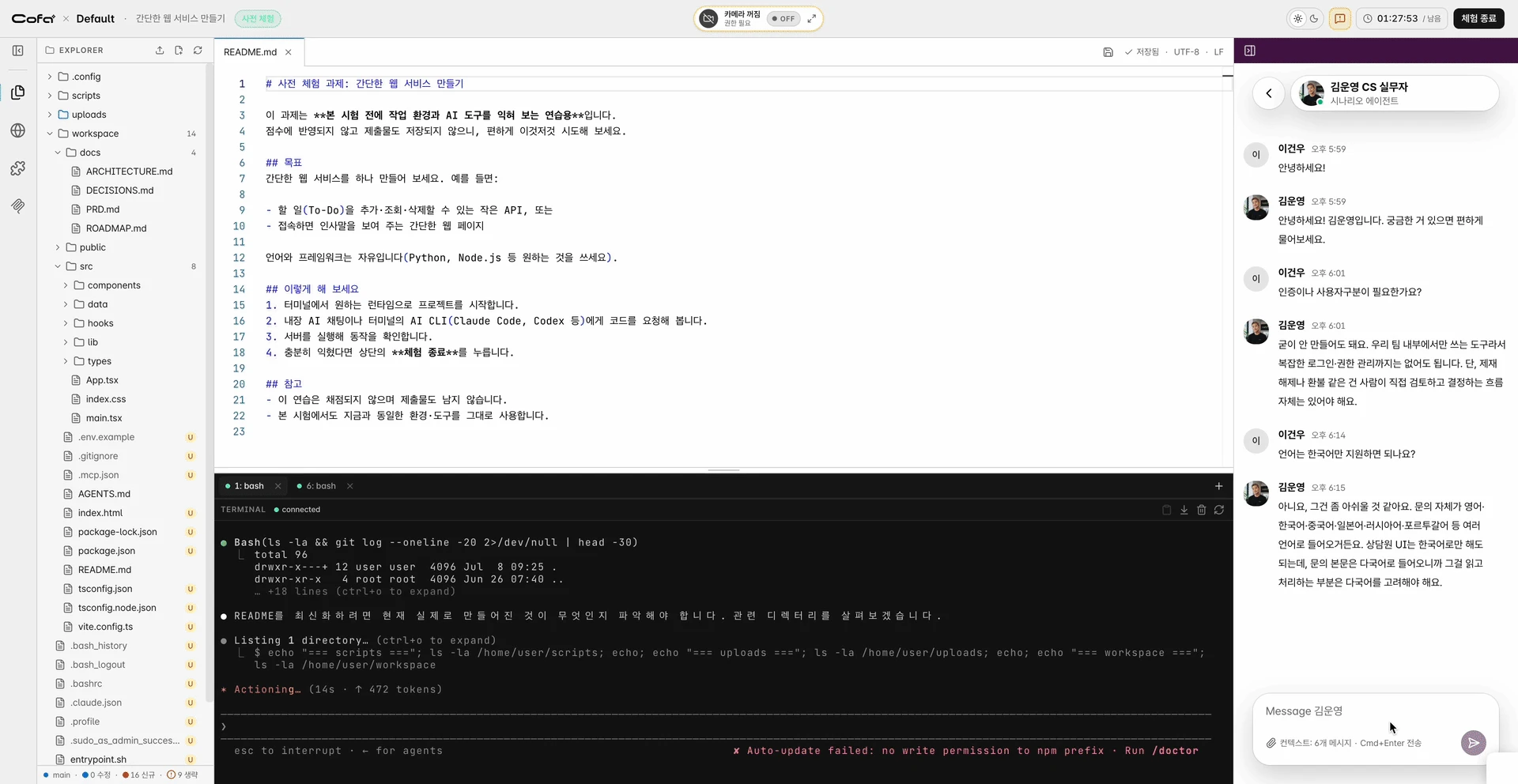Viewport: 1518px width, 784px height.
Task: Click the main branch status indicator
Action: click(x=56, y=775)
